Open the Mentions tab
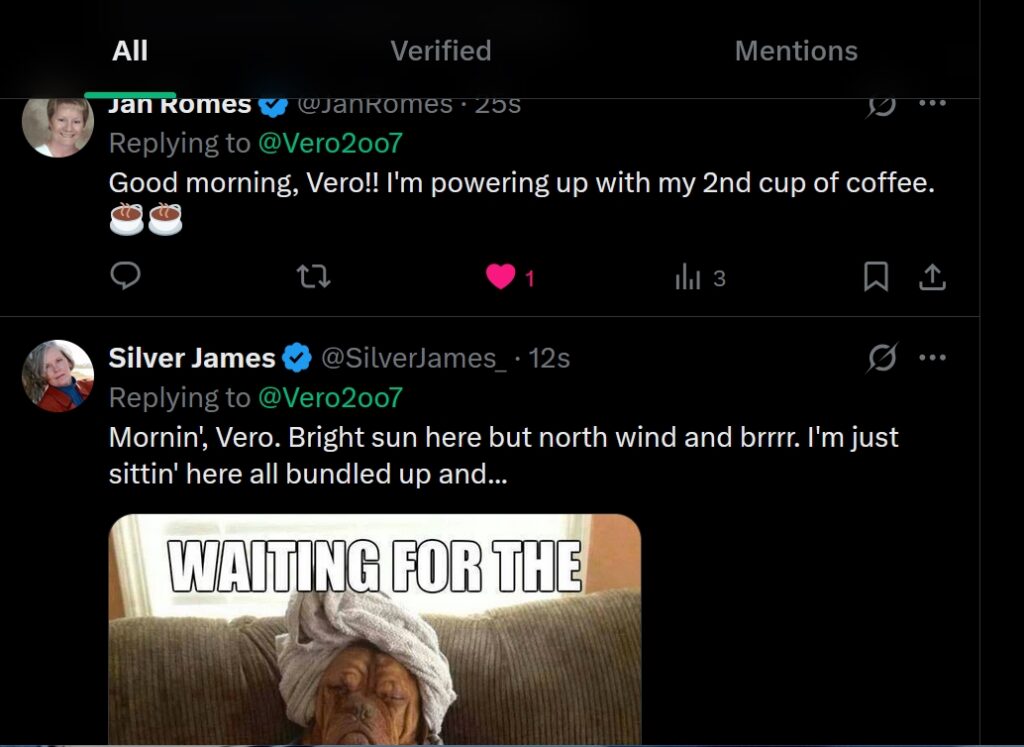 click(796, 51)
